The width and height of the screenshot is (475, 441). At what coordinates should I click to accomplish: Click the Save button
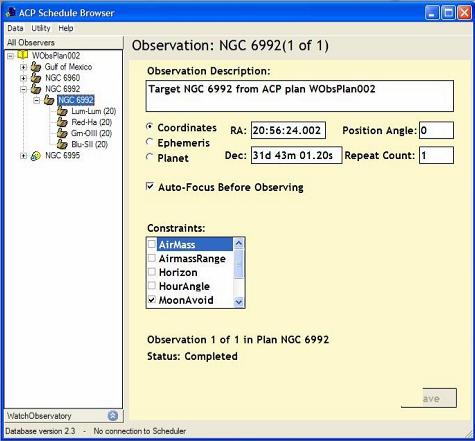(x=429, y=398)
